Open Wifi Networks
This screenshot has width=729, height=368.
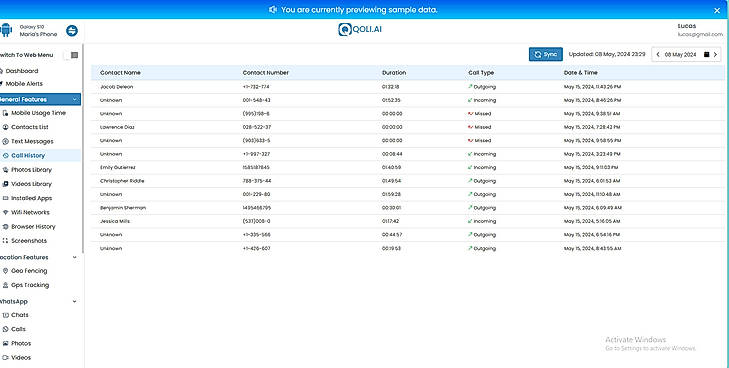(30, 212)
